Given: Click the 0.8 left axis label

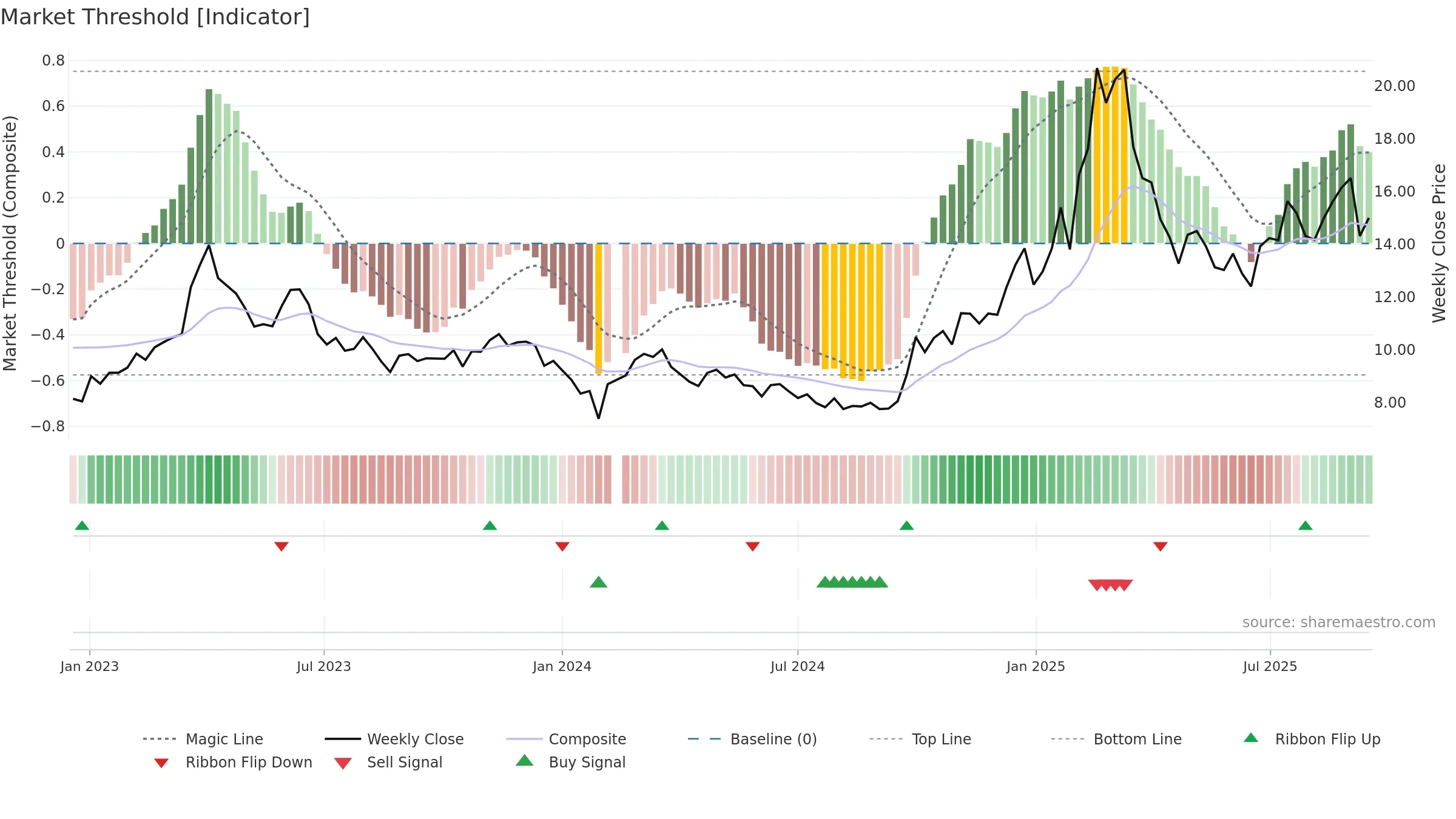Looking at the screenshot, I should pyautogui.click(x=53, y=61).
